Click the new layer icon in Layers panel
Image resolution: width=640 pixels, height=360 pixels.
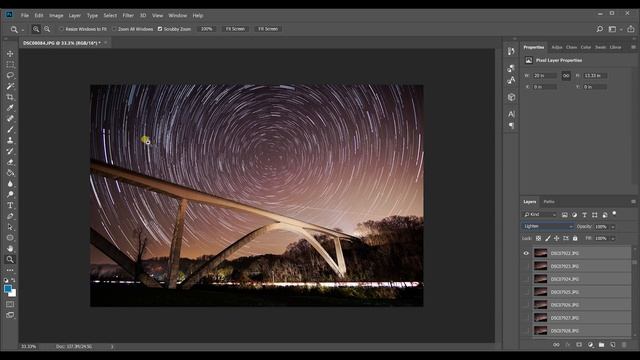[613, 345]
